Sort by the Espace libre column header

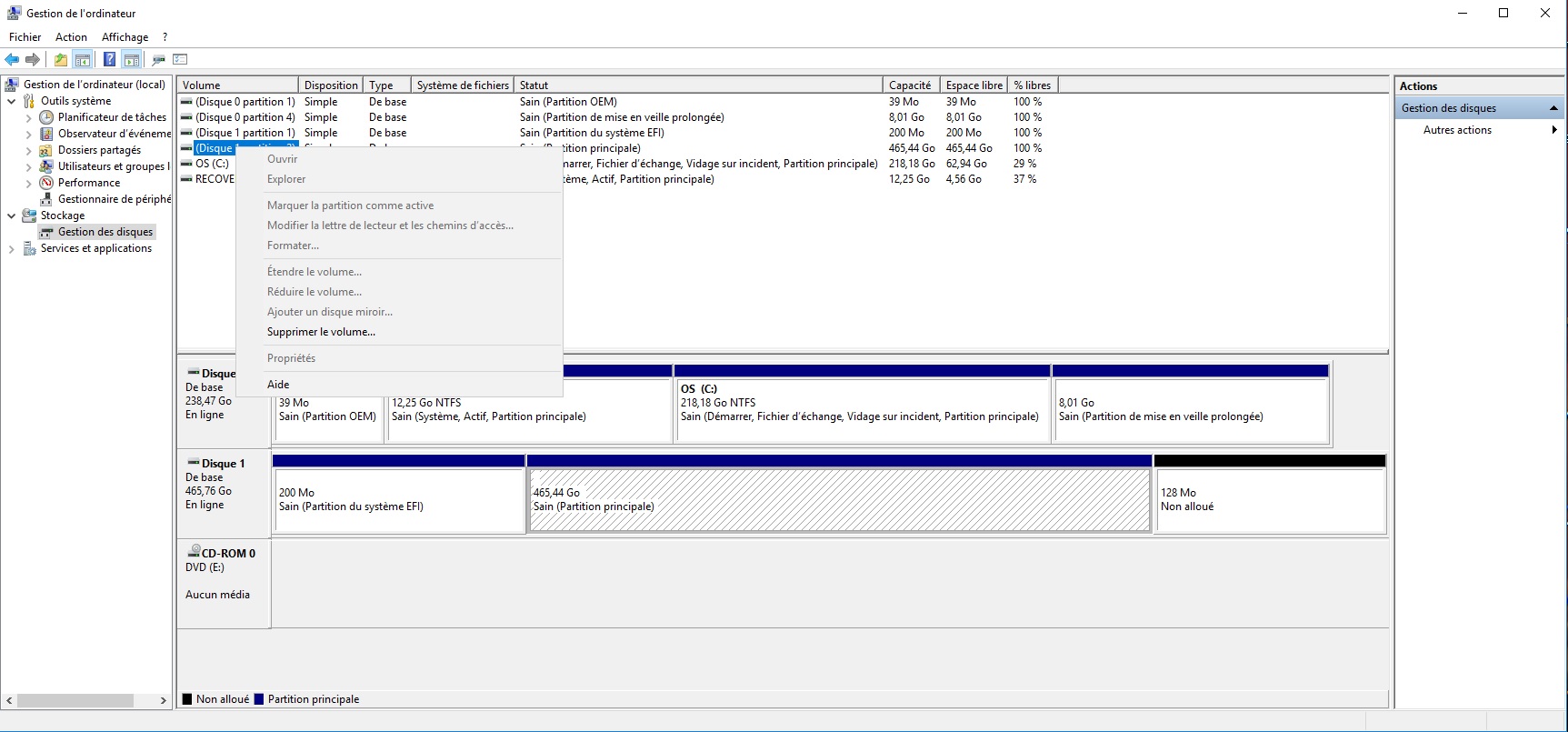[974, 85]
